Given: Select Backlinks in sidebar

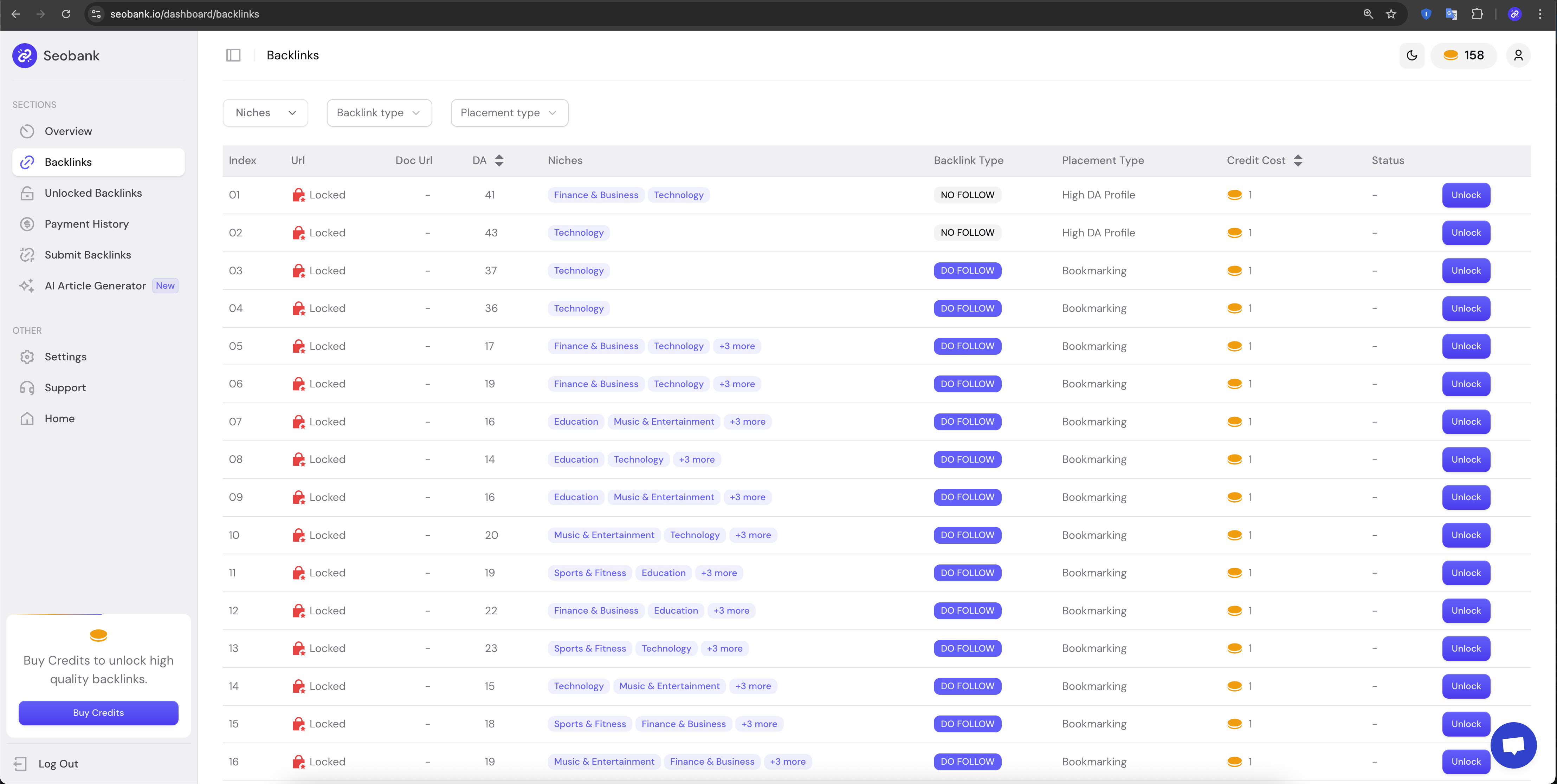Looking at the screenshot, I should [98, 162].
